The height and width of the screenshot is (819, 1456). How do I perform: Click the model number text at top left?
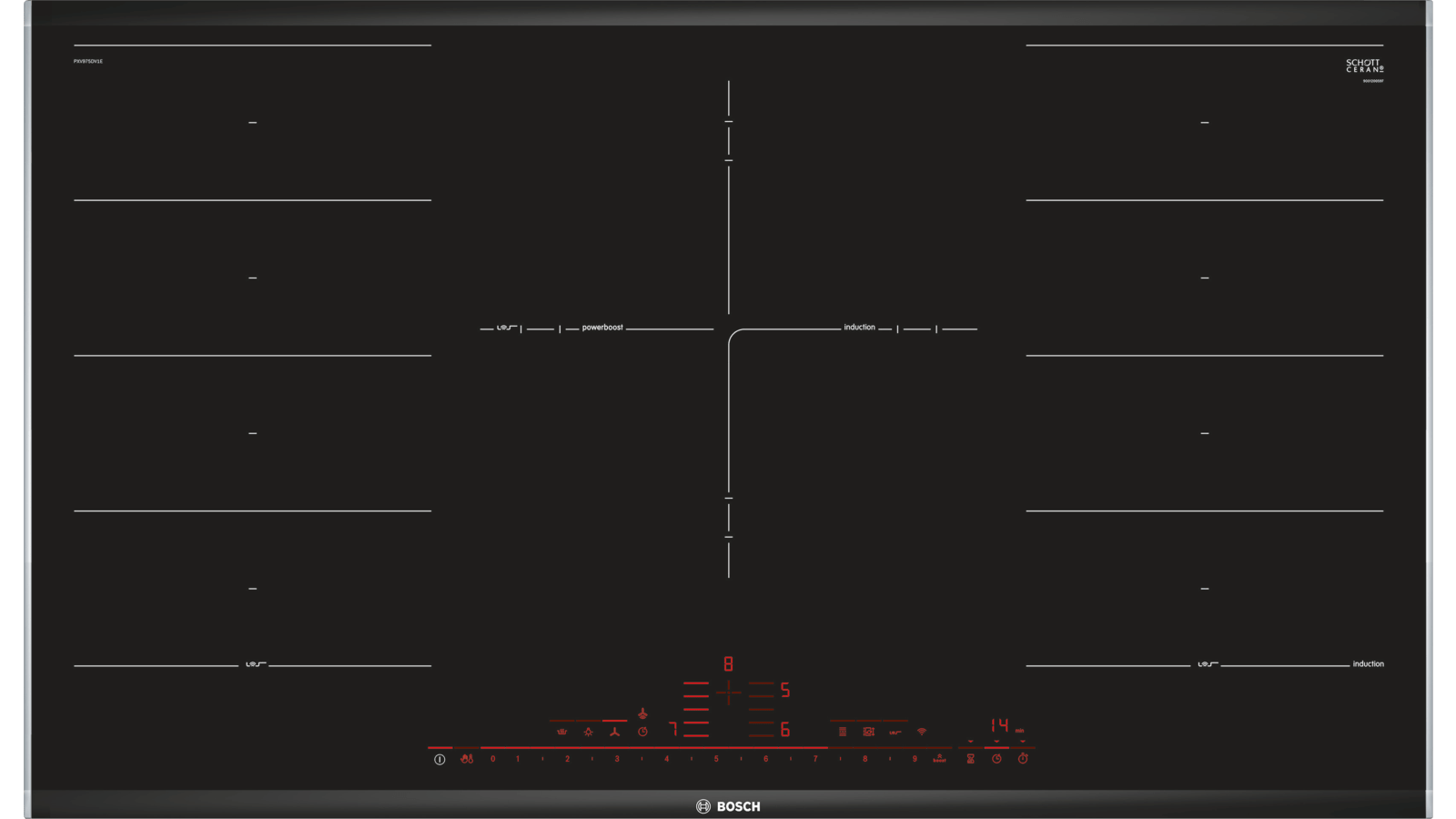pyautogui.click(x=88, y=61)
